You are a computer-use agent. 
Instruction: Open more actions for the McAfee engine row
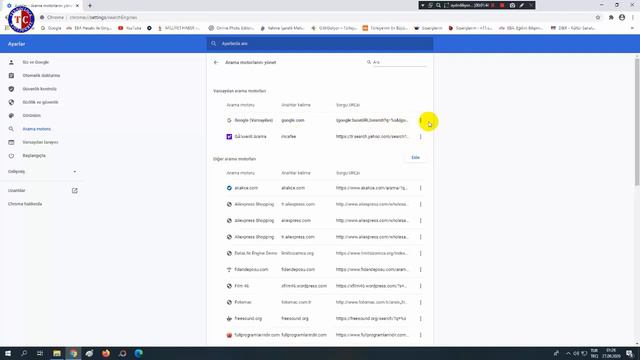420,137
